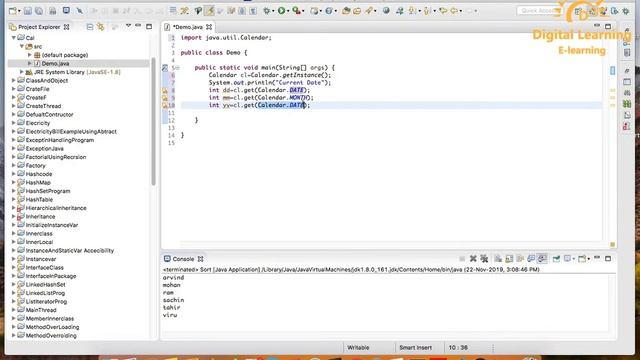
Task: Open the New wizard dropdown arrow
Action: click(x=19, y=11)
